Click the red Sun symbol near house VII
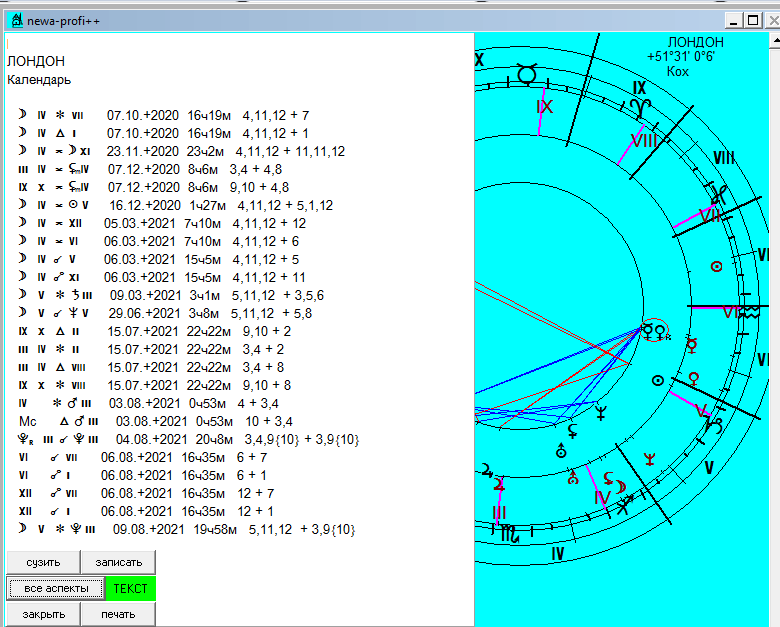 [x=715, y=266]
